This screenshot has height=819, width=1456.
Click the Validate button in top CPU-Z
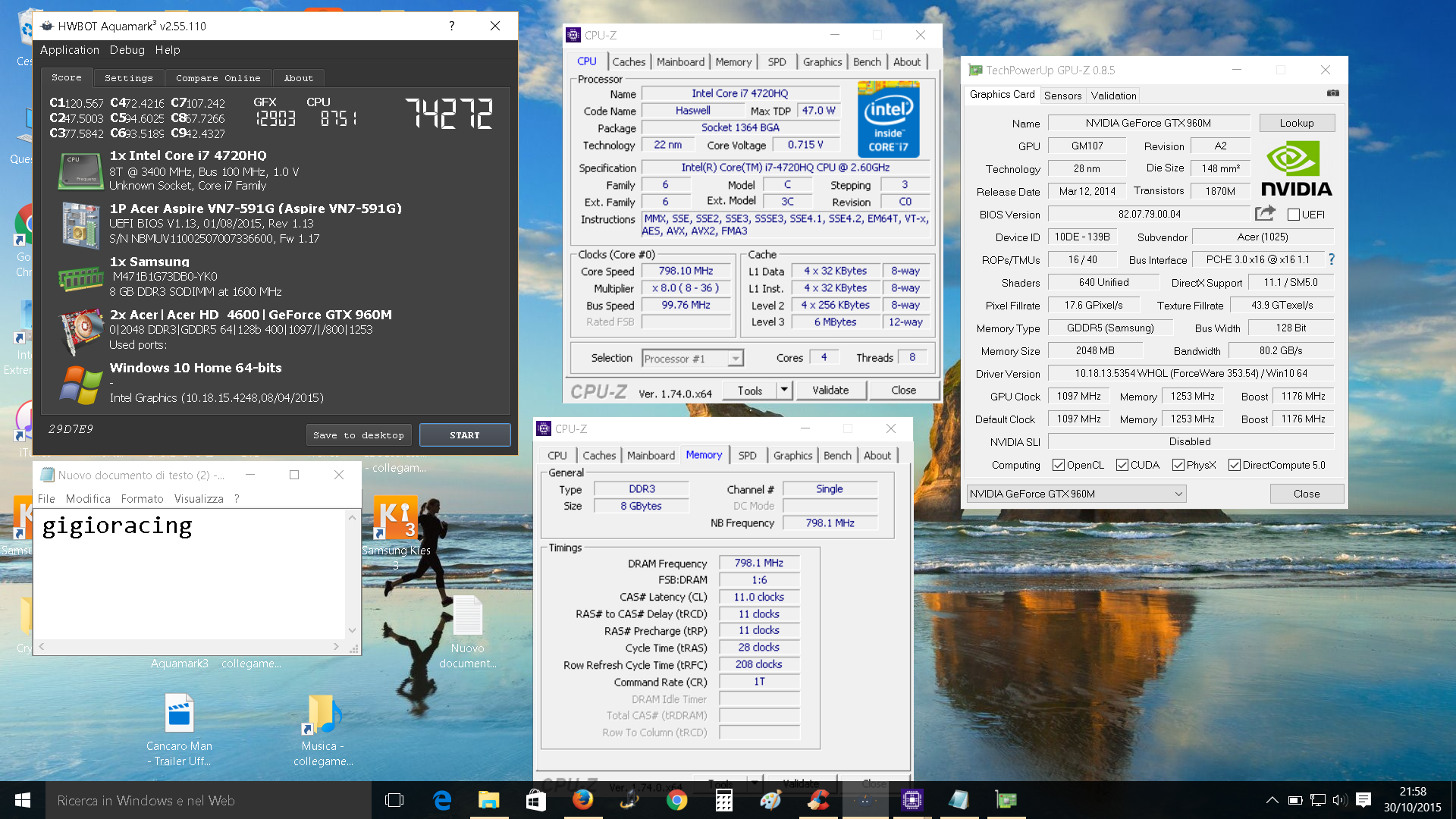click(x=830, y=391)
